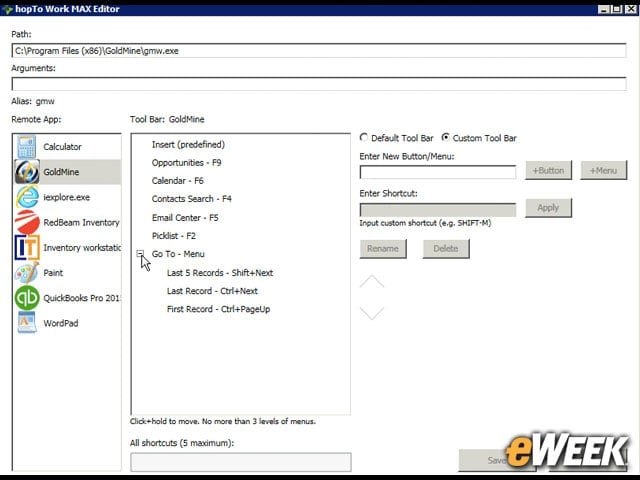Screen dimensions: 640x480
Task: Select the Calculator app icon
Action: (27, 147)
